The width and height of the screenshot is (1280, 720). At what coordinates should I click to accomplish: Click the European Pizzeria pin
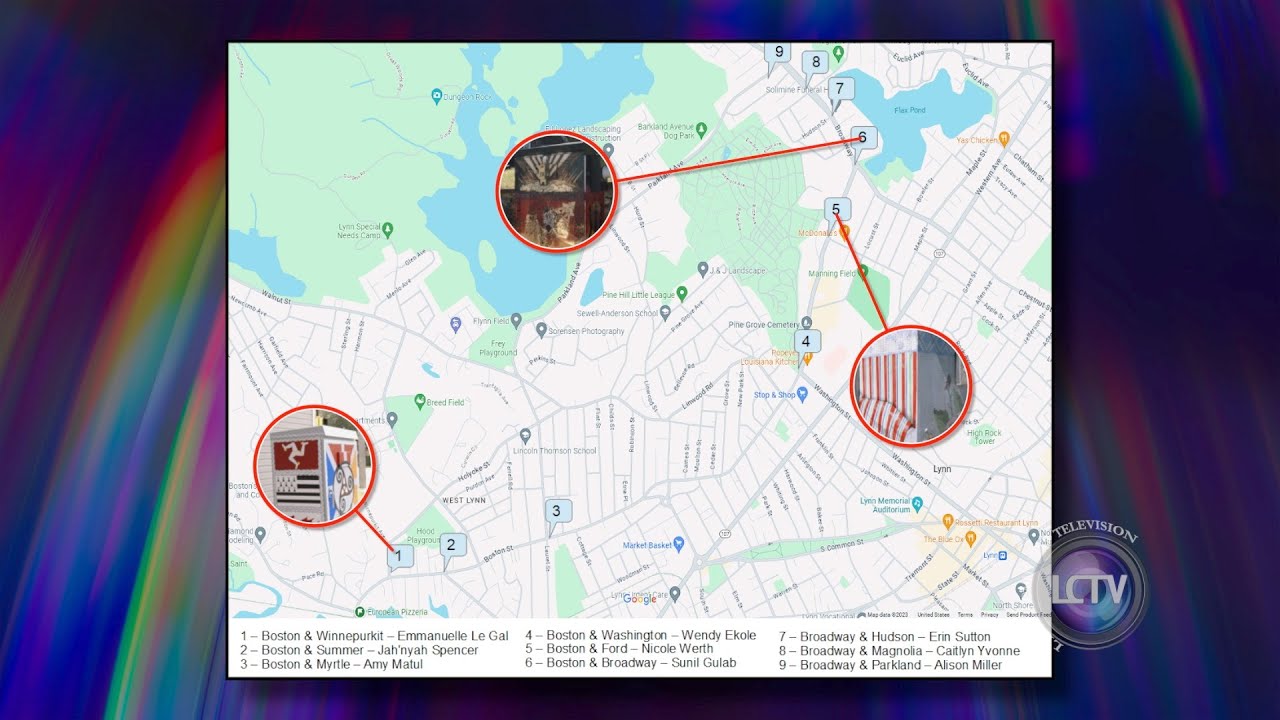359,611
